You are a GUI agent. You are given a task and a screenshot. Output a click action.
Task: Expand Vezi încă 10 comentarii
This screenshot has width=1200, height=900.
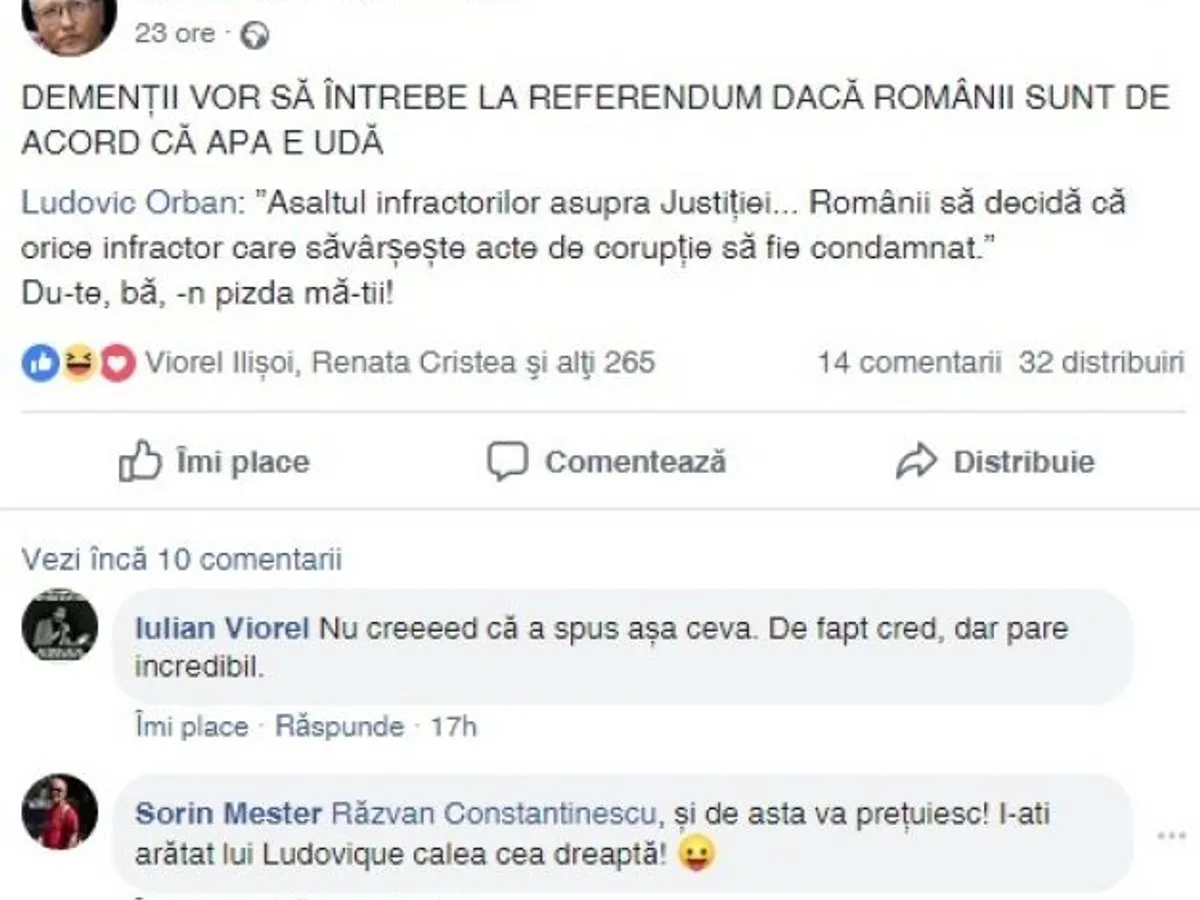(x=181, y=558)
